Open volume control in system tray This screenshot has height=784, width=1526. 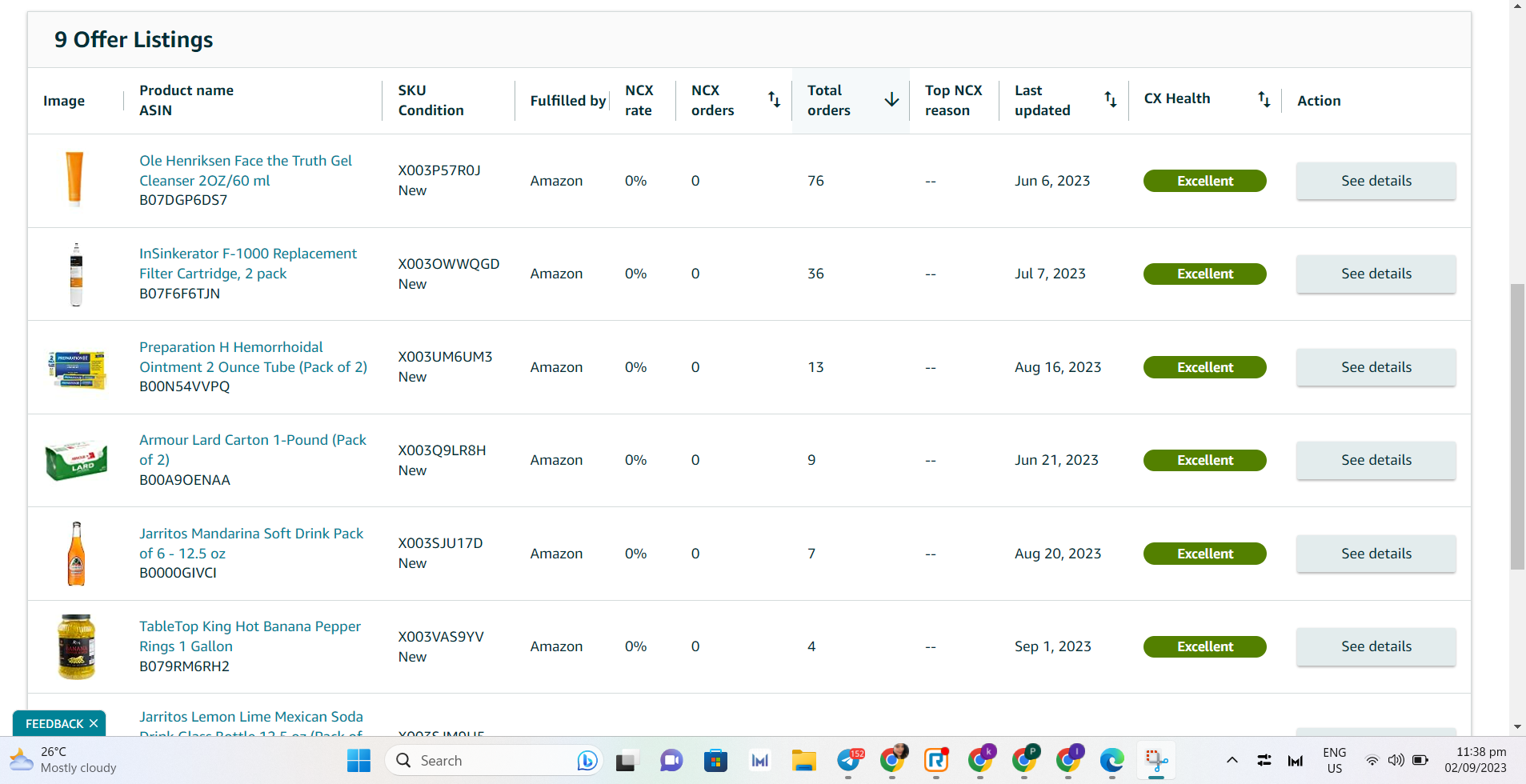coord(1396,760)
